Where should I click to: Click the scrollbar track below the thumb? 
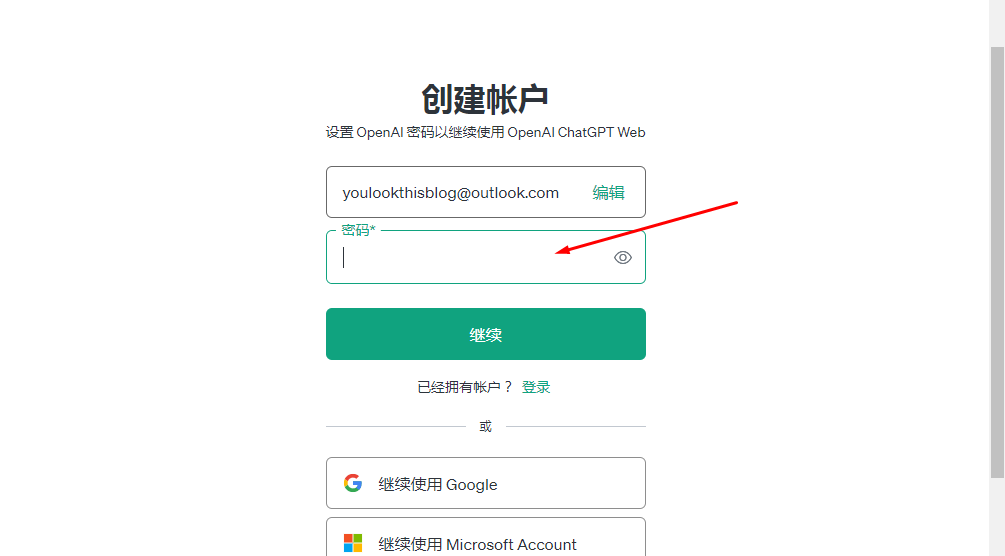point(997,516)
